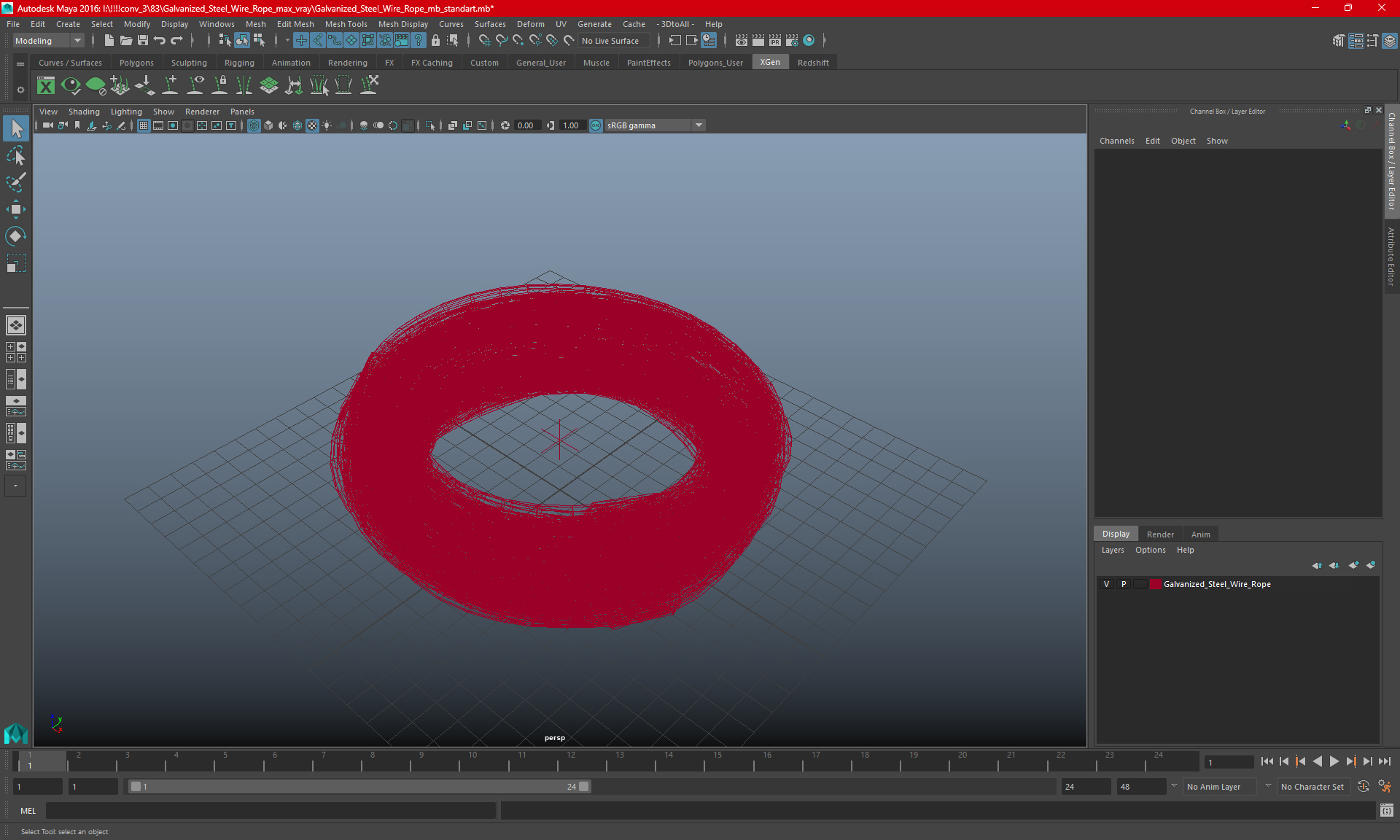Activate the Move tool
Viewport: 1400px width, 840px height.
(x=16, y=209)
